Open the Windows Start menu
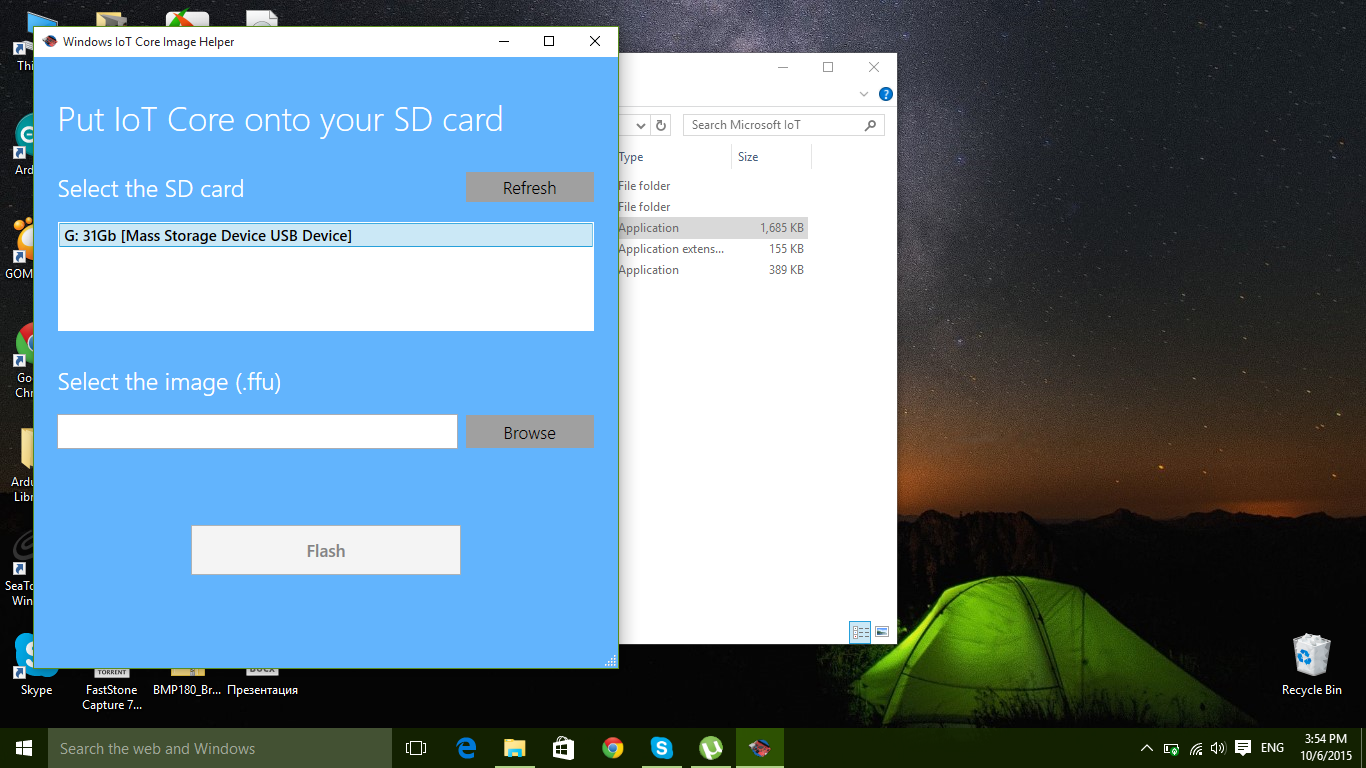 point(24,748)
